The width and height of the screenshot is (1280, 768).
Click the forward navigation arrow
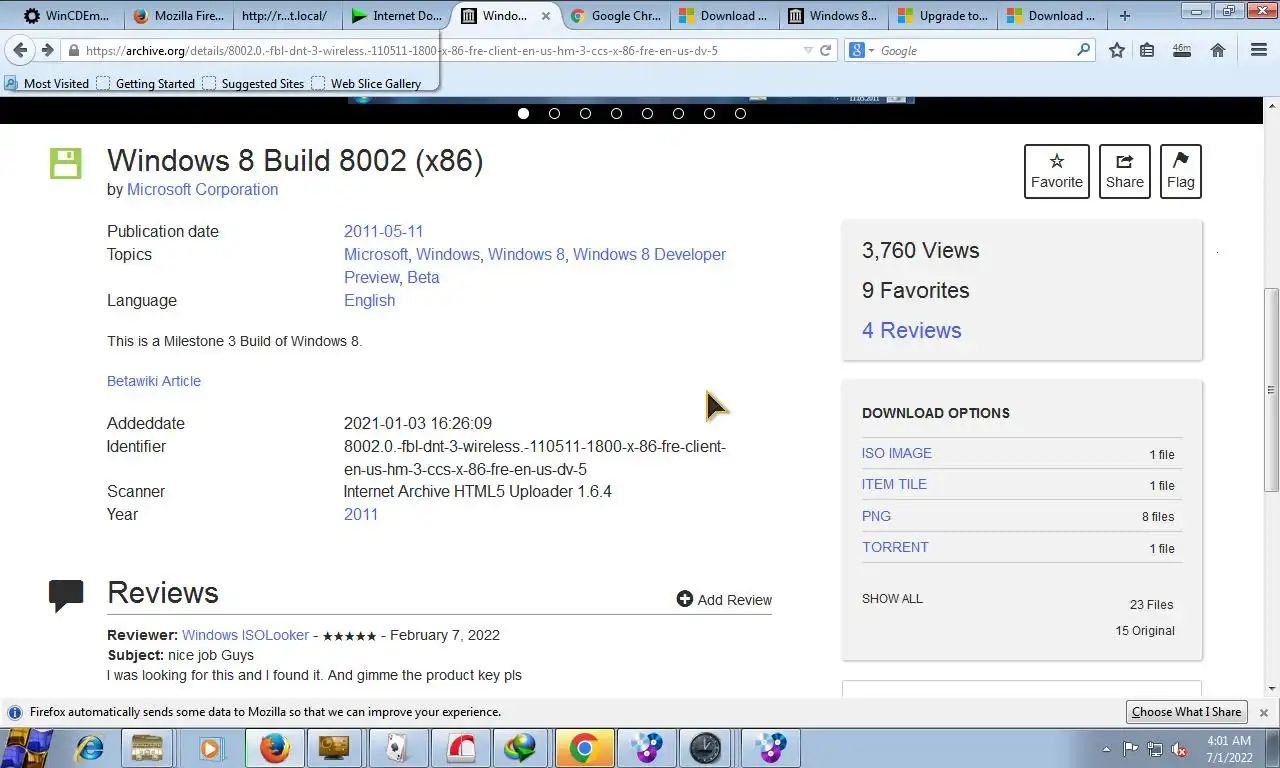click(47, 50)
